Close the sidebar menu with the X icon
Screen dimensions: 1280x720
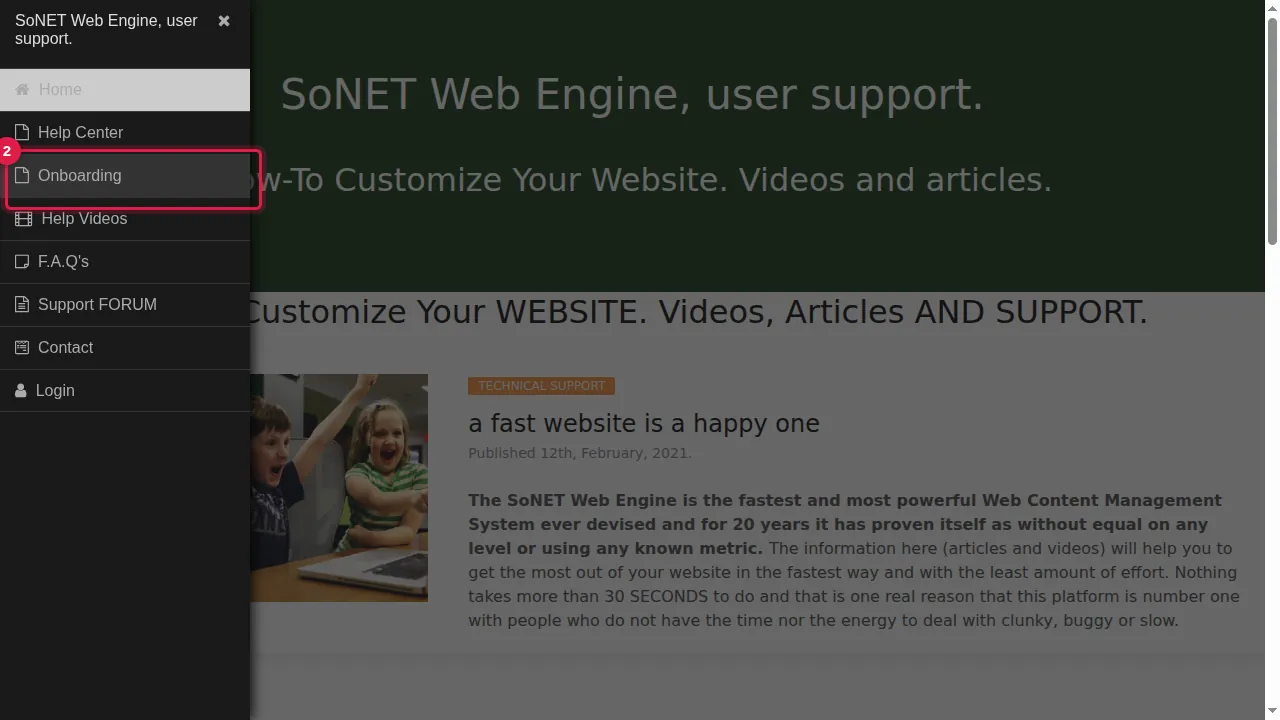tap(224, 21)
